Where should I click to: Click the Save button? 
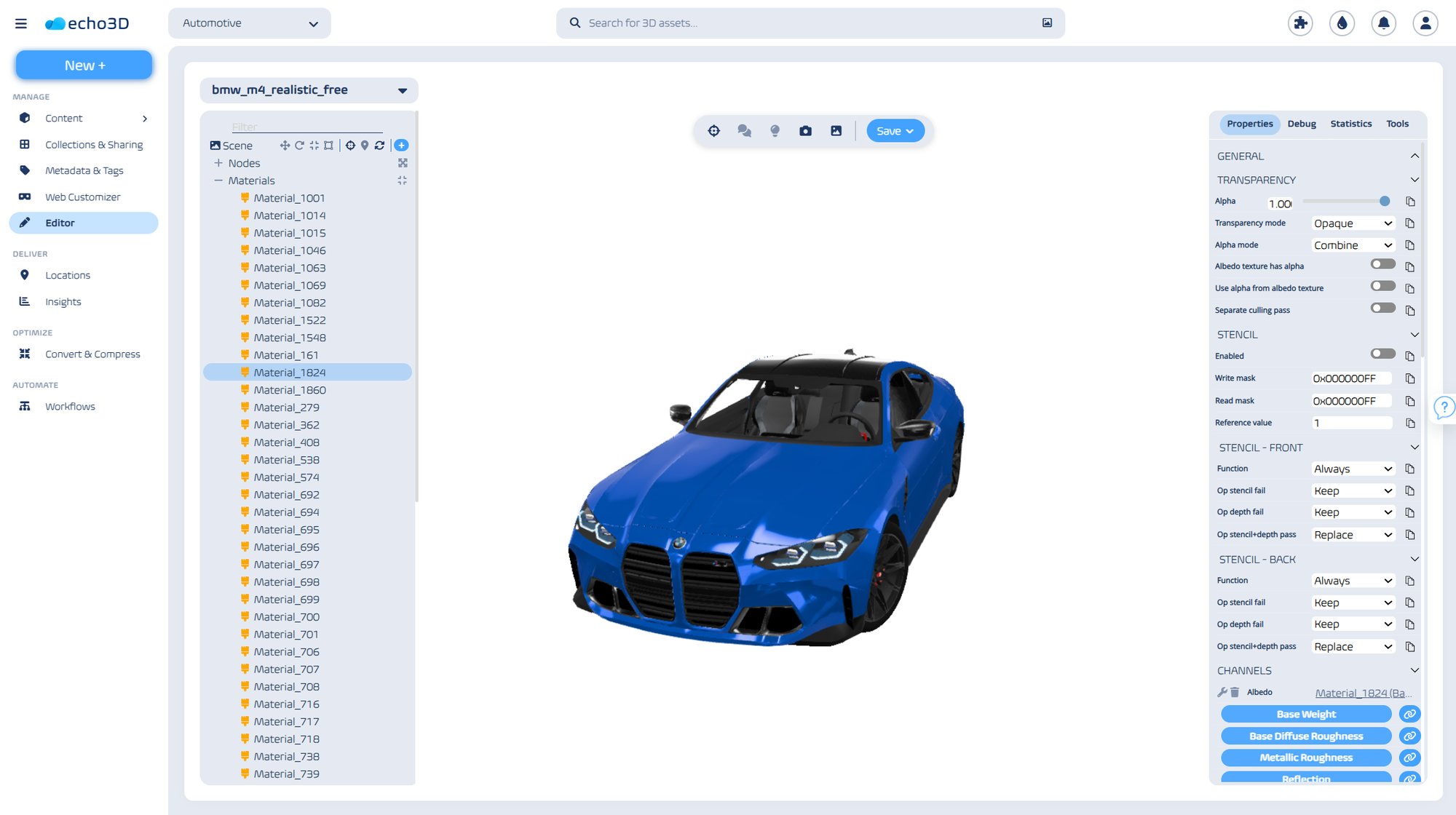(895, 131)
